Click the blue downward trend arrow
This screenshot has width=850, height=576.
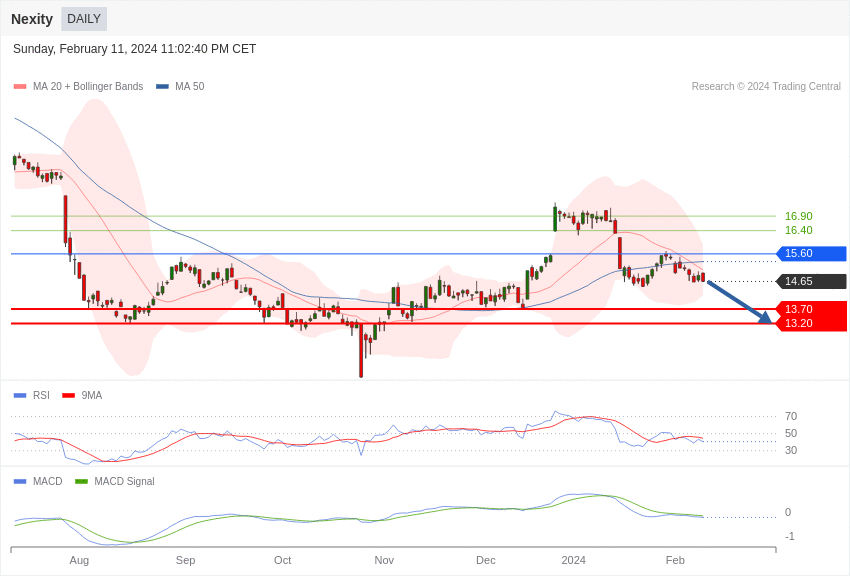[x=739, y=301]
